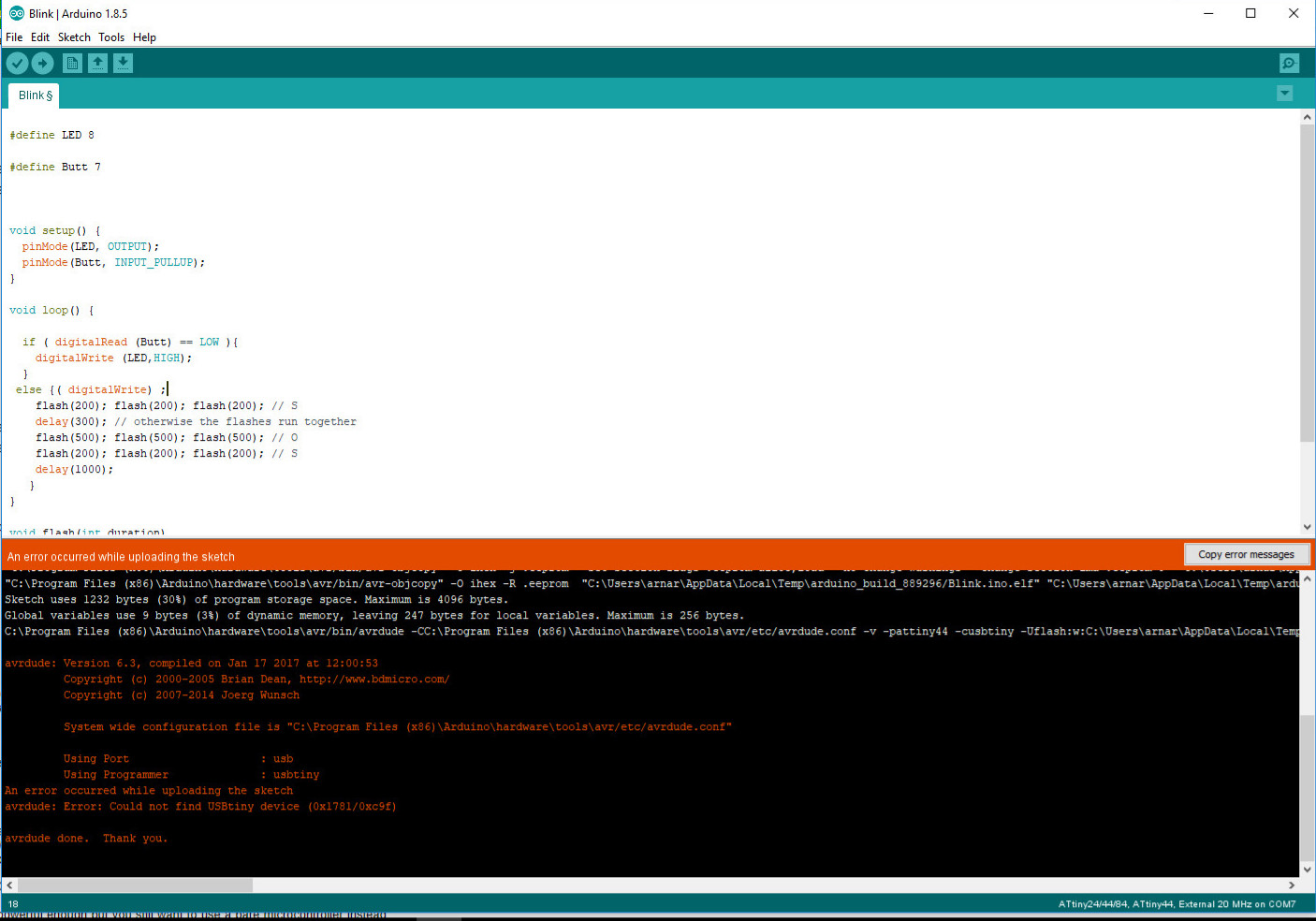Click the 'void setup() {' line

tap(54, 230)
